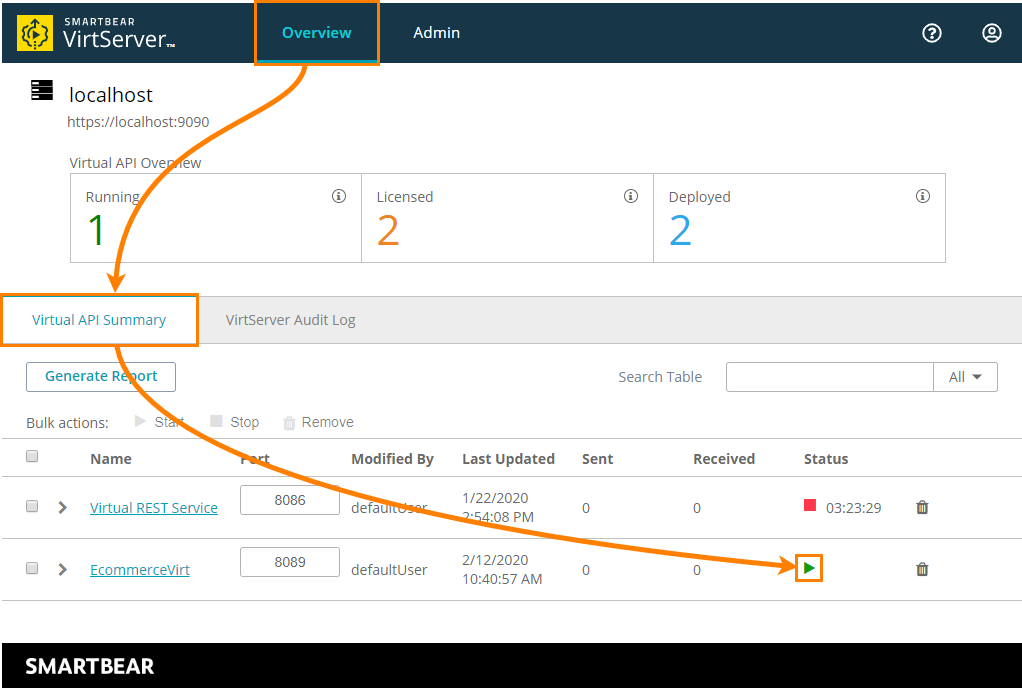1022x688 pixels.
Task: Start the EcommerceVirt virtual API
Action: click(809, 568)
